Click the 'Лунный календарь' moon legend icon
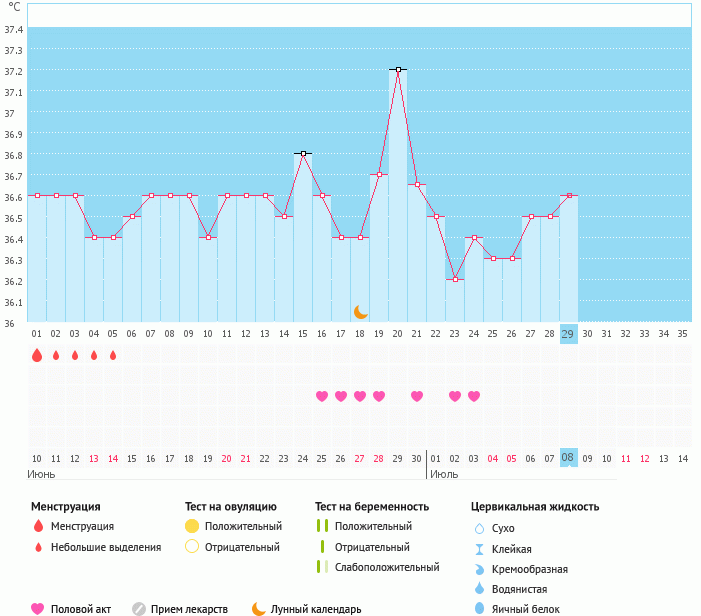This screenshot has height=616, width=701. click(259, 608)
